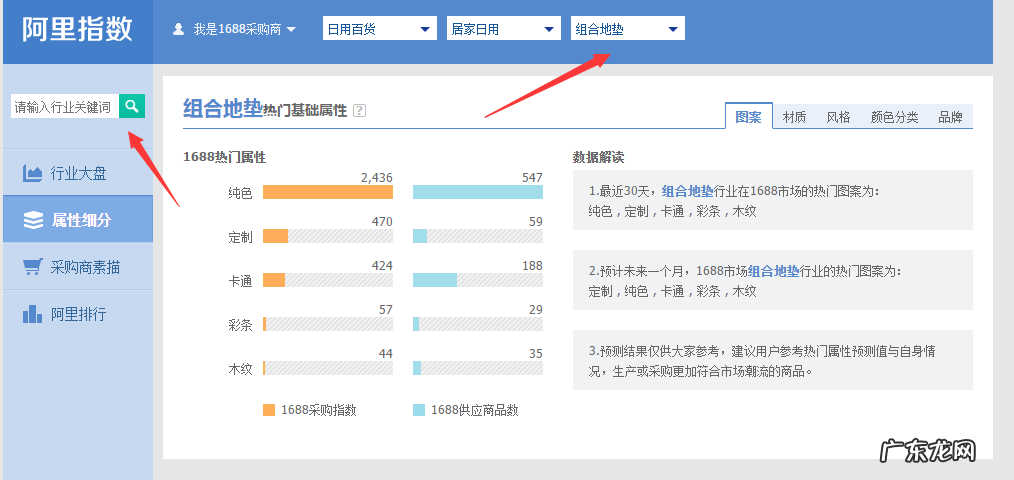Open 行业大盘 in the sidebar
Image resolution: width=1014 pixels, height=480 pixels.
pyautogui.click(x=78, y=173)
